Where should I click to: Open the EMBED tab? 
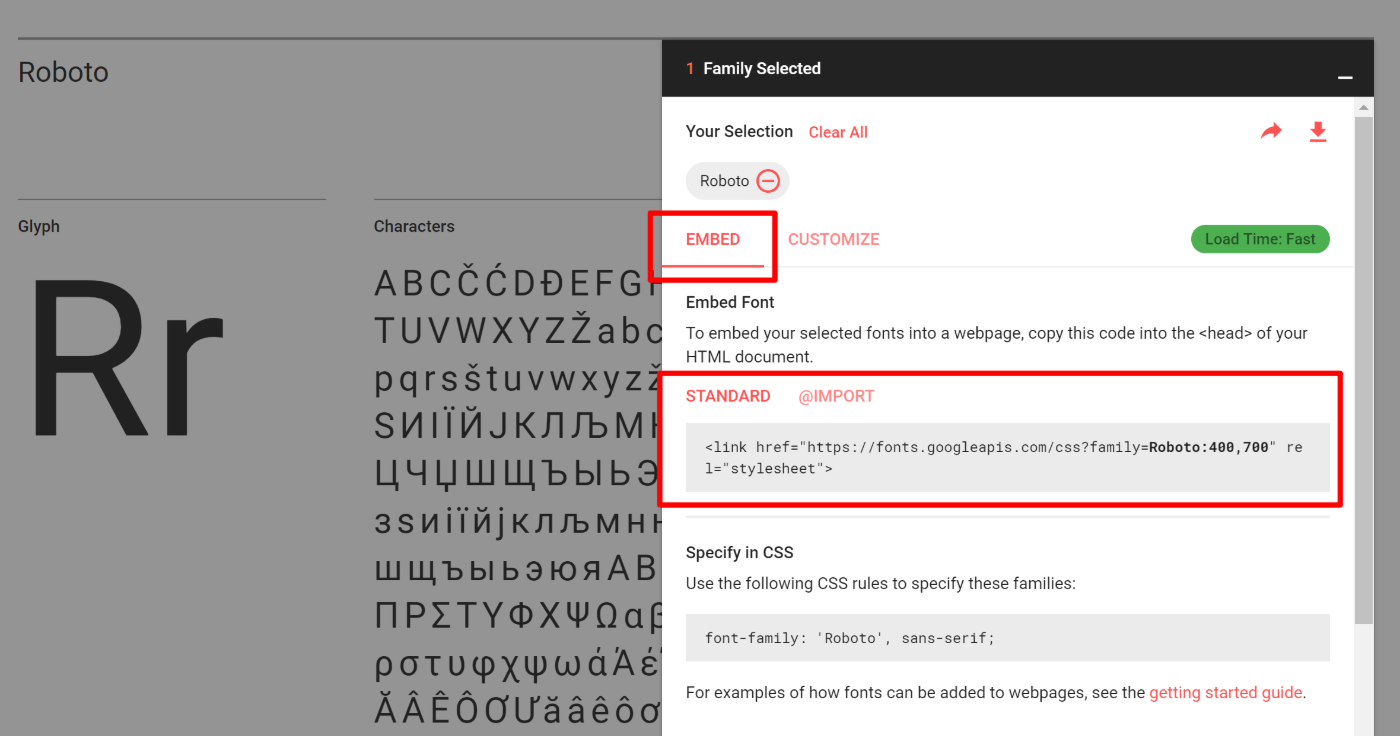pyautogui.click(x=712, y=239)
